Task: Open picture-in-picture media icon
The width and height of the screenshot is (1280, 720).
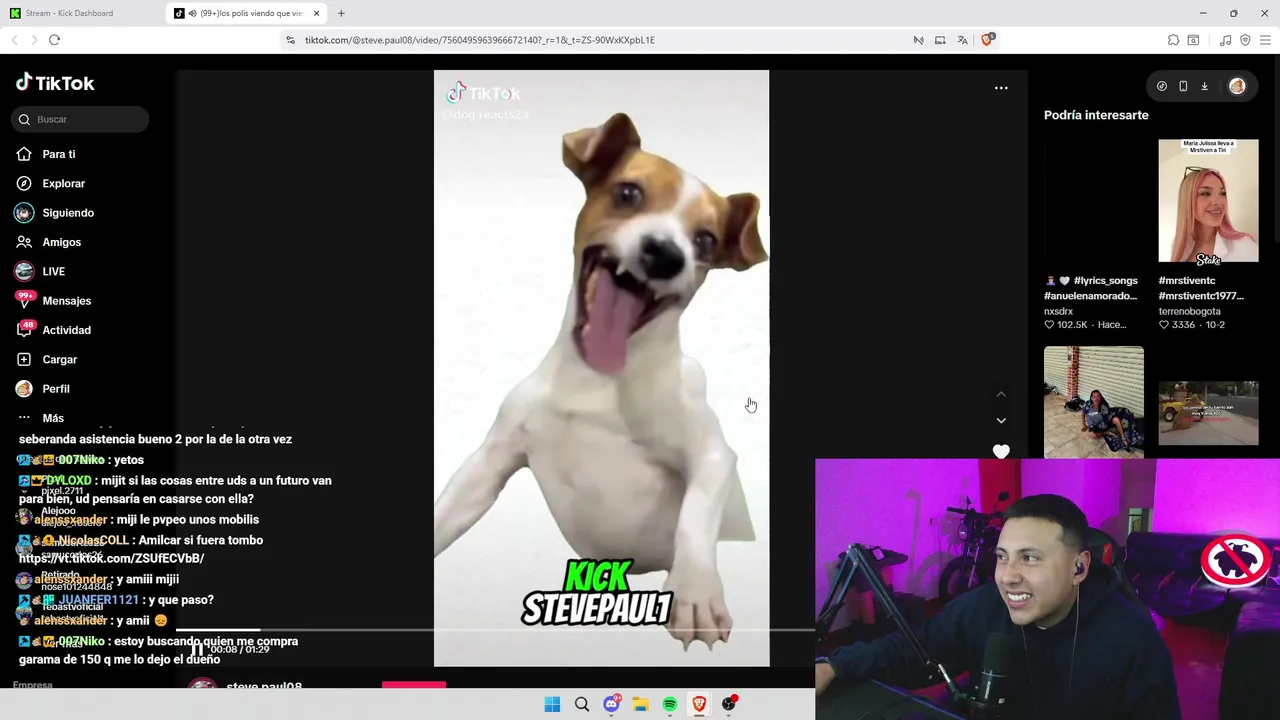Action: pyautogui.click(x=940, y=40)
